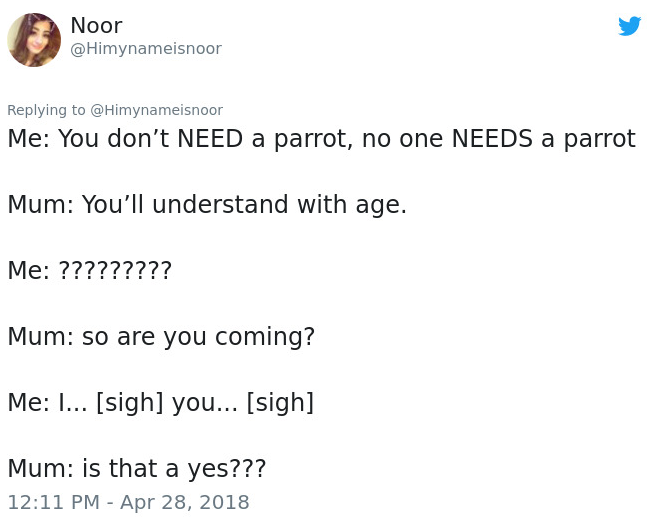The height and width of the screenshot is (523, 659).
Task: Click the "Apr 28, 2018" tweet date
Action: [184, 502]
